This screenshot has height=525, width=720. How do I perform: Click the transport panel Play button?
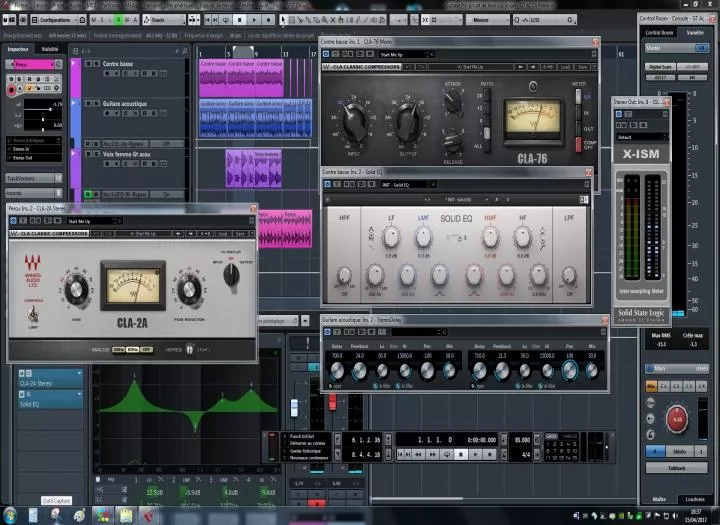(x=475, y=454)
